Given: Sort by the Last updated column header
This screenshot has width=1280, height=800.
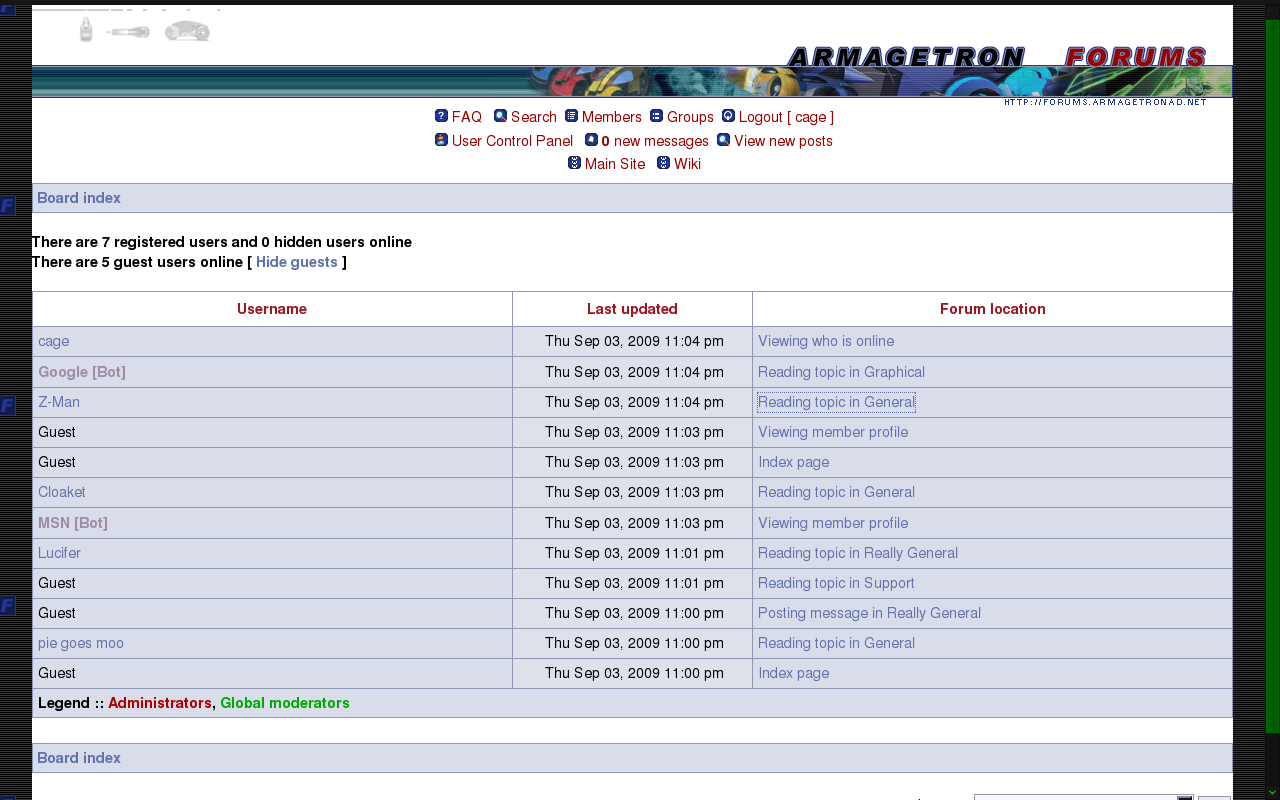Looking at the screenshot, I should pos(632,309).
